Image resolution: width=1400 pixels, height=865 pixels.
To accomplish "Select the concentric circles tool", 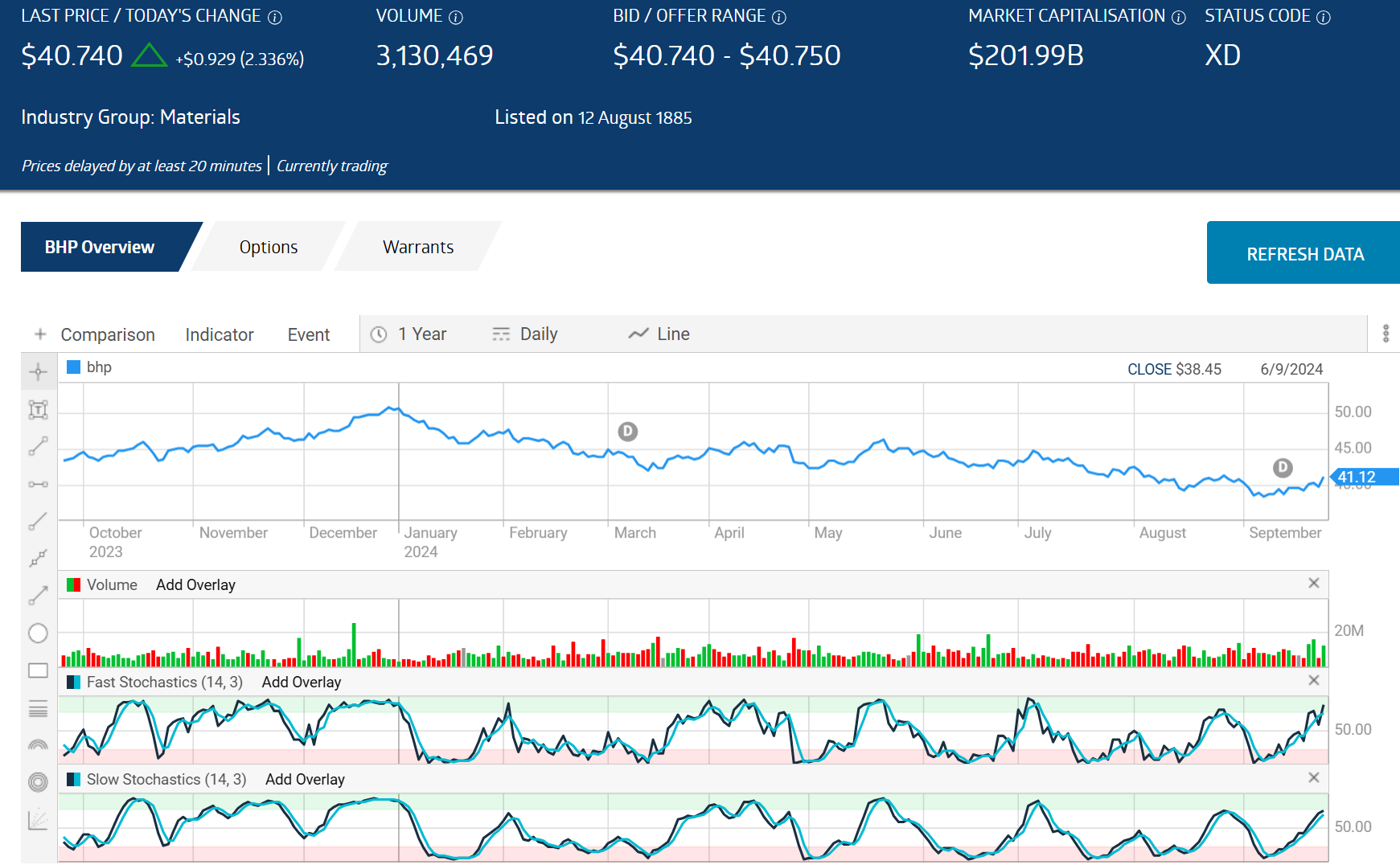I will (x=38, y=782).
